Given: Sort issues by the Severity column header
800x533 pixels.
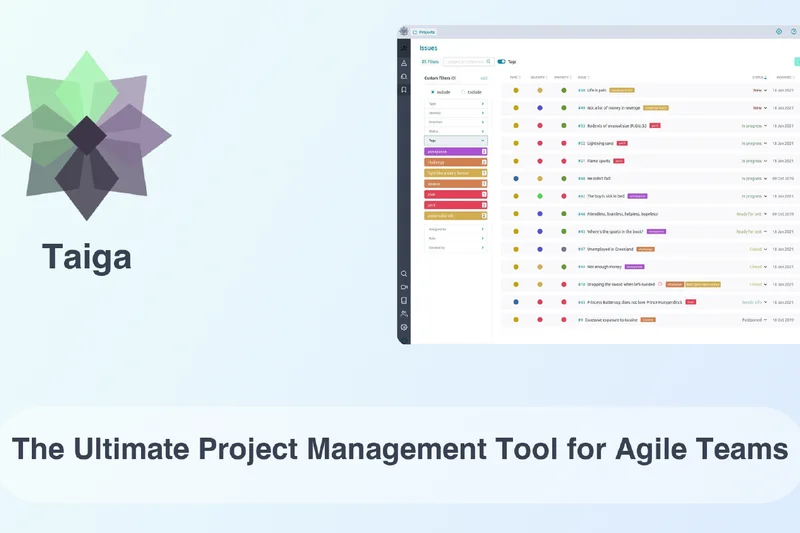Looking at the screenshot, I should [x=538, y=77].
